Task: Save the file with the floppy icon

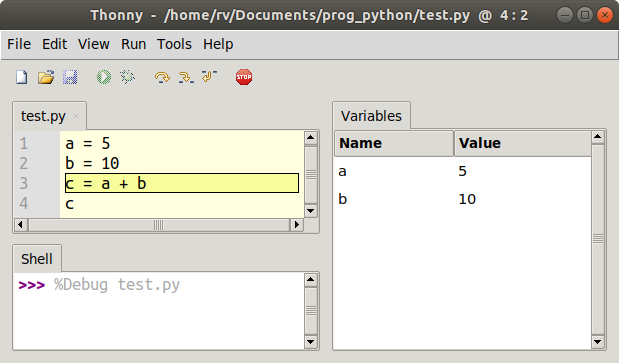Action: 70,77
